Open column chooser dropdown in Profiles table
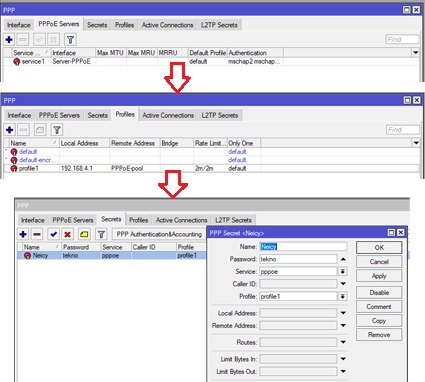The height and width of the screenshot is (382, 425). point(416,143)
